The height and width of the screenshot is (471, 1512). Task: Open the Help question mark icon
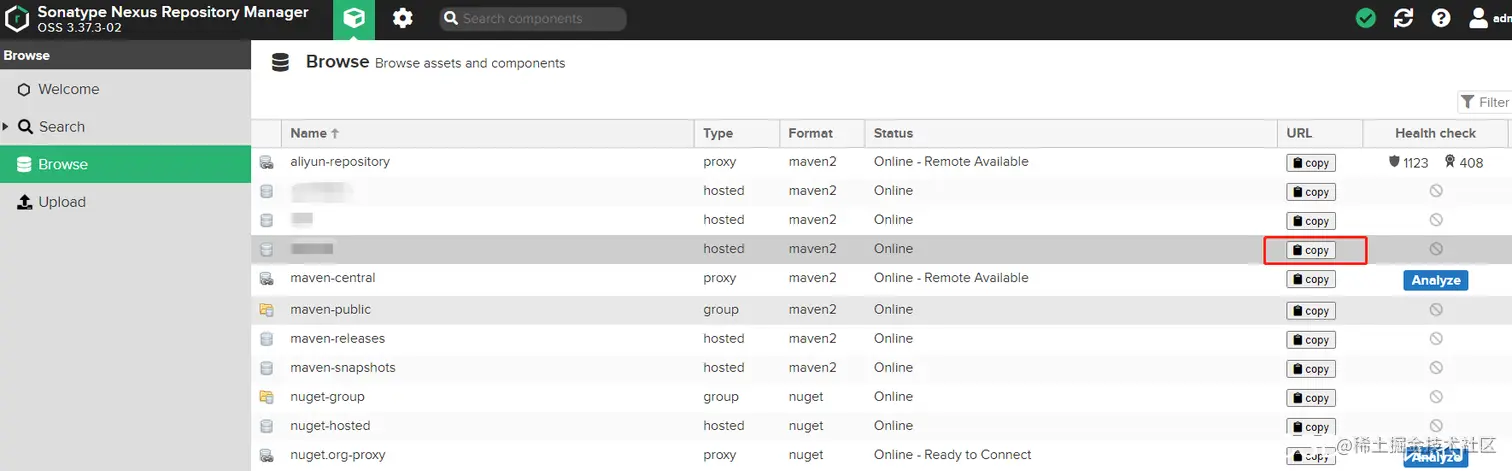click(x=1441, y=18)
